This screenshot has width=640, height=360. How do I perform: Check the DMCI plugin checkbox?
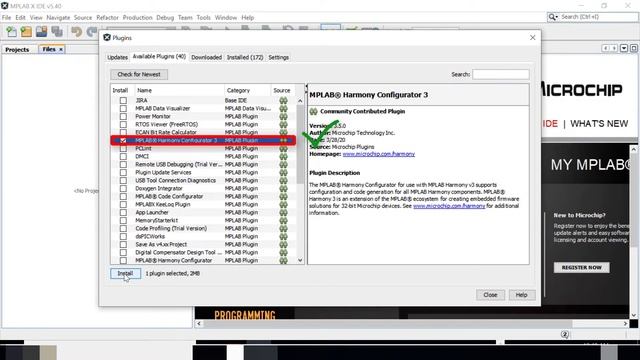click(123, 156)
